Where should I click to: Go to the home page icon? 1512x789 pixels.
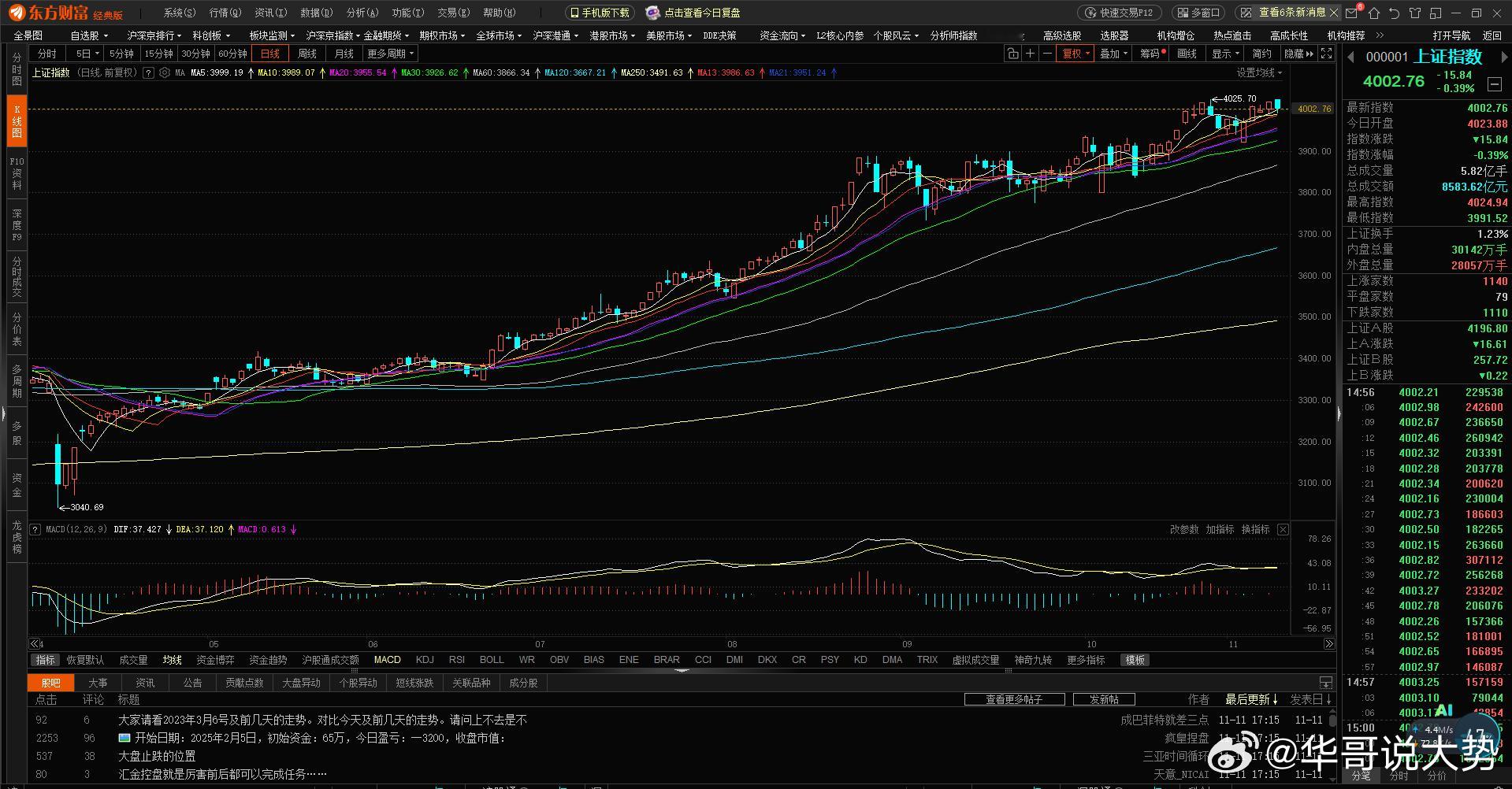(x=1374, y=13)
